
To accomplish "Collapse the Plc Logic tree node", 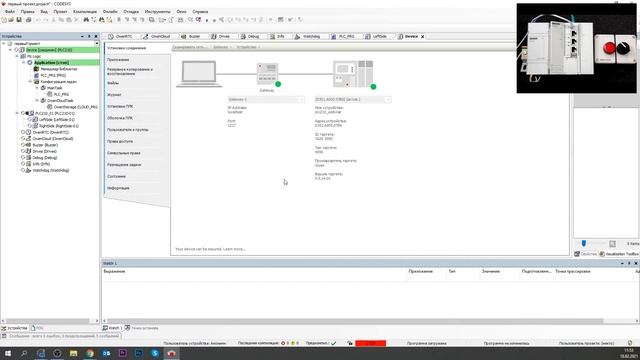I will (17, 56).
